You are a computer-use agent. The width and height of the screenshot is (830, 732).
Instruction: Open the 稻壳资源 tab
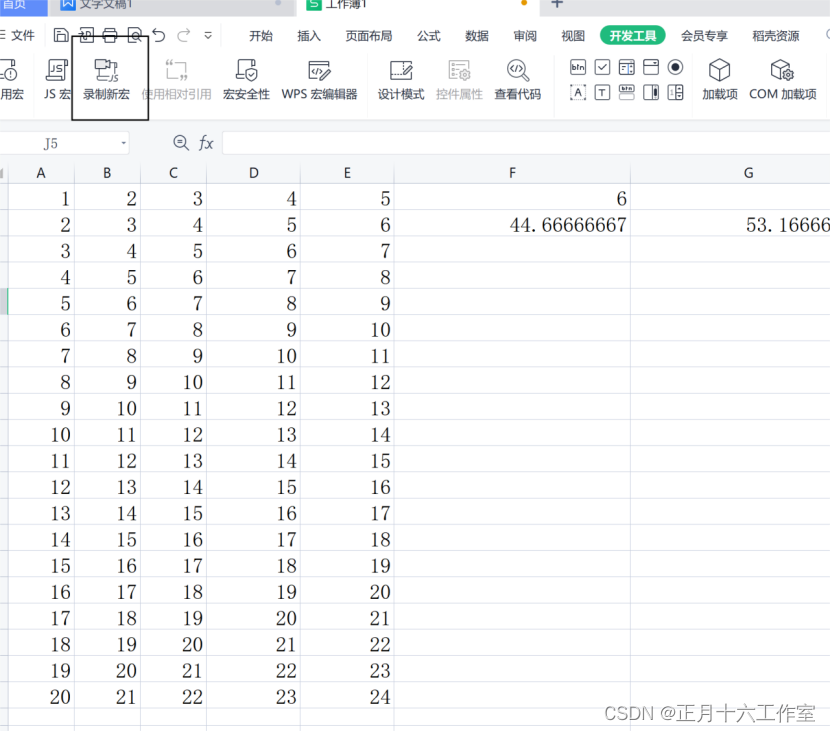[x=776, y=36]
